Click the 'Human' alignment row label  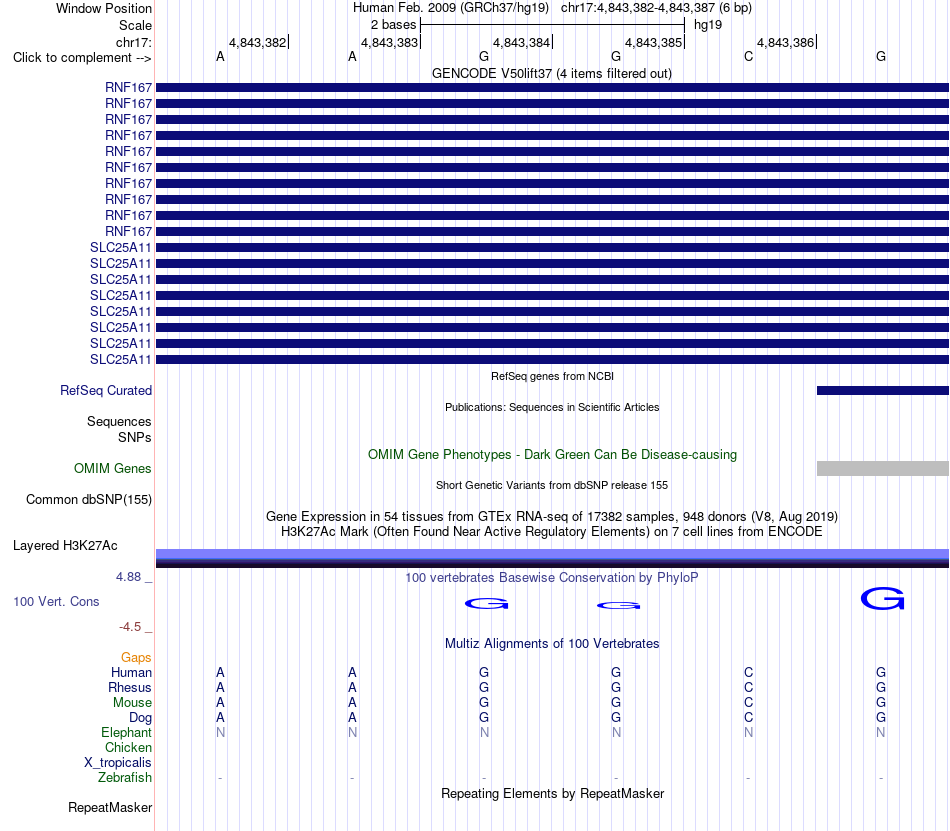131,672
